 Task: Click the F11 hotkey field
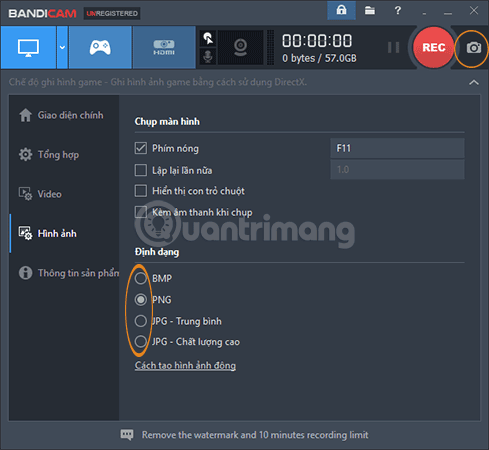397,148
